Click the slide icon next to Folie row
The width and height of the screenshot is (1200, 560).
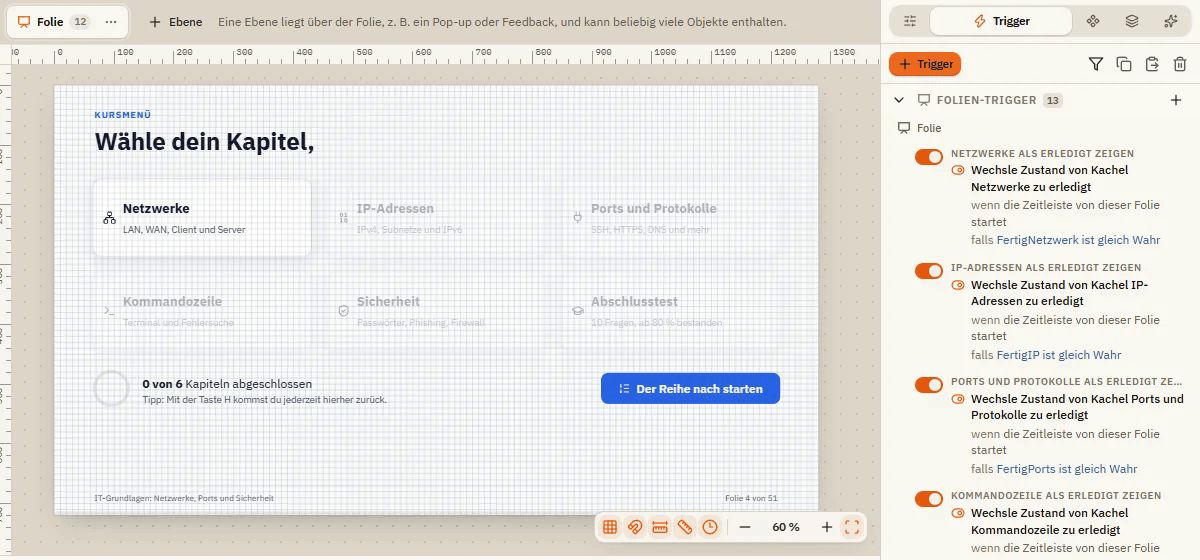904,128
